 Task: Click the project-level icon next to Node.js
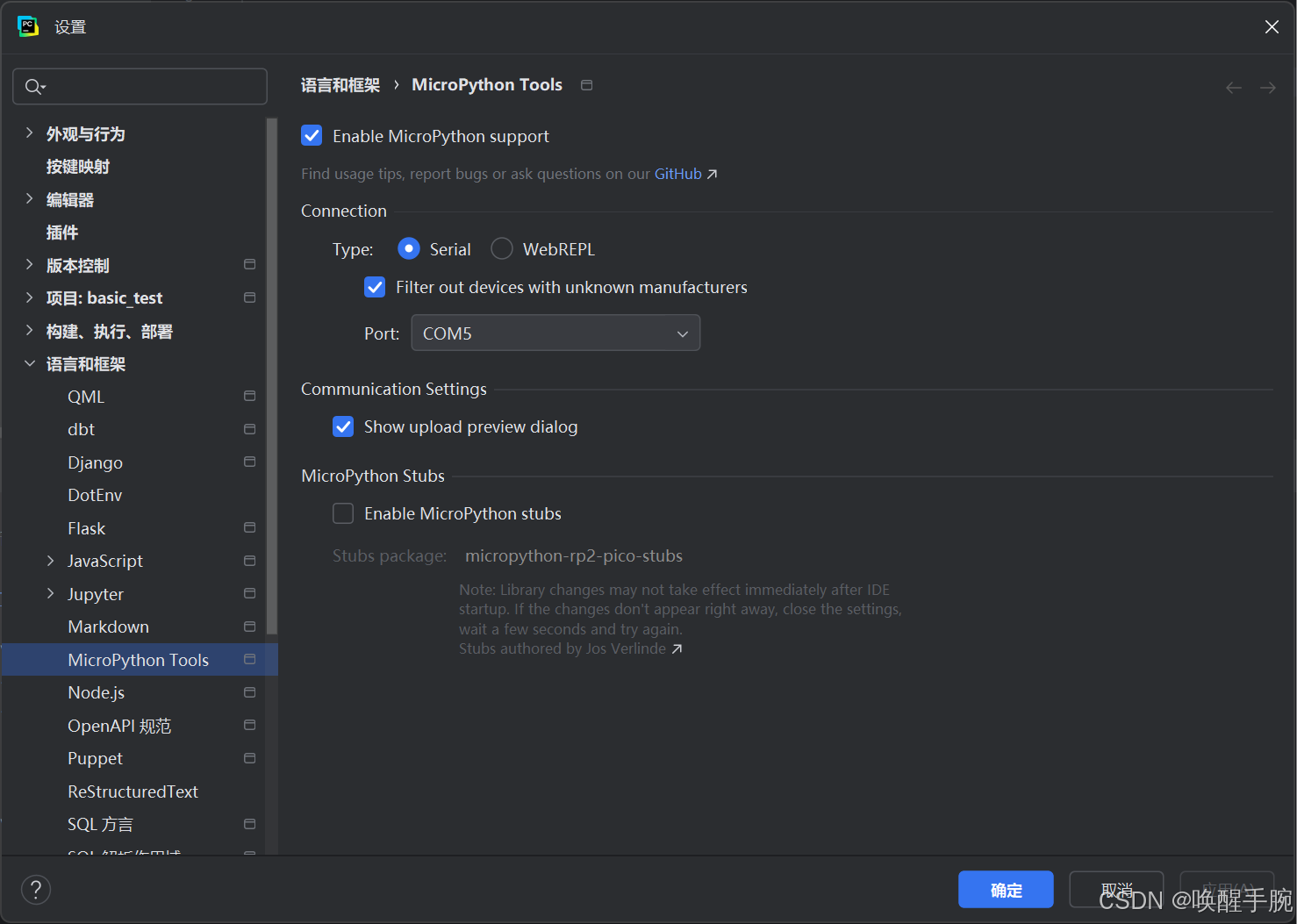[249, 692]
